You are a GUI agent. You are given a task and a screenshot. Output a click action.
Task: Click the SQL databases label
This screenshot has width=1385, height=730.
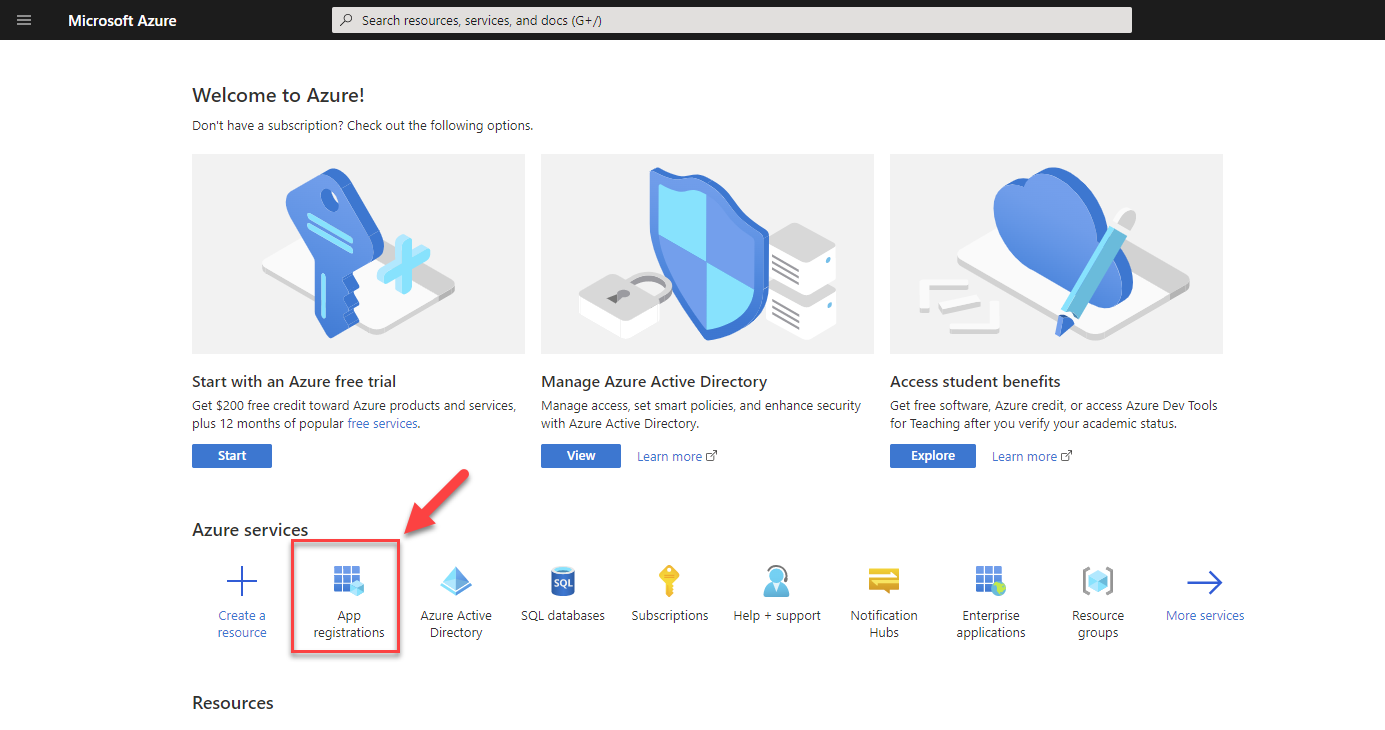[x=563, y=616]
